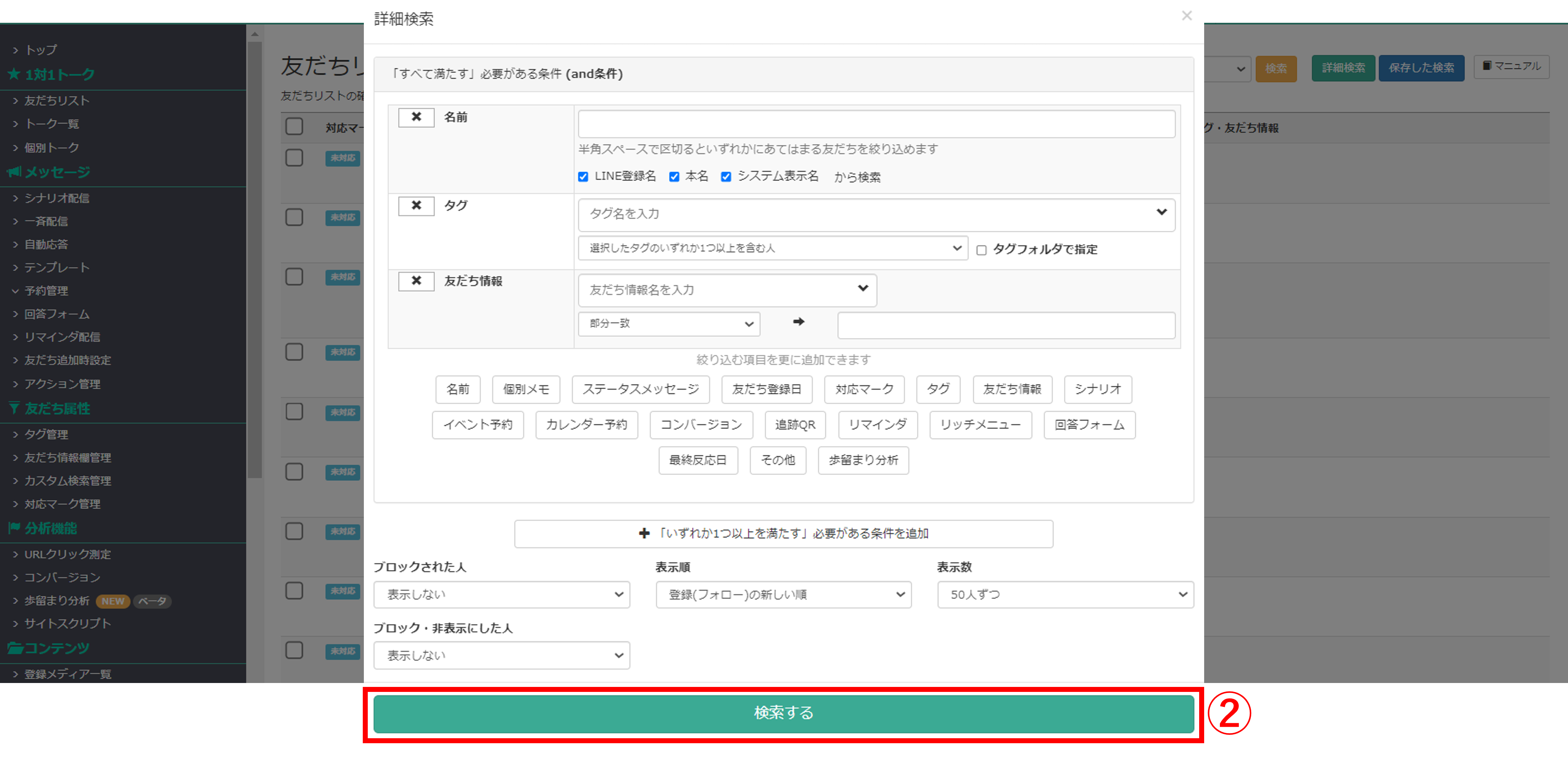
Task: Add the リッチメニュー filter item
Action: 980,425
